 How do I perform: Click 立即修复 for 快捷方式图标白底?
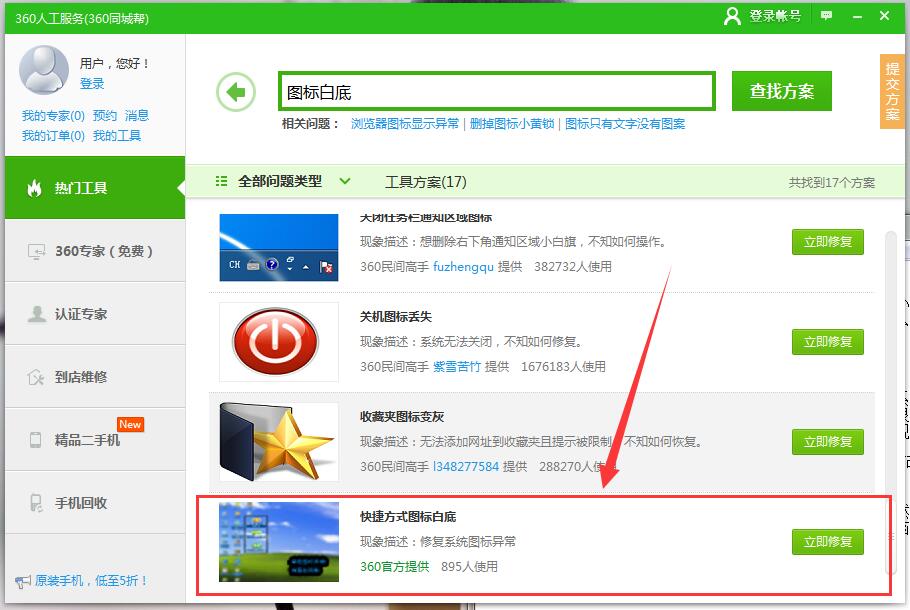click(827, 542)
